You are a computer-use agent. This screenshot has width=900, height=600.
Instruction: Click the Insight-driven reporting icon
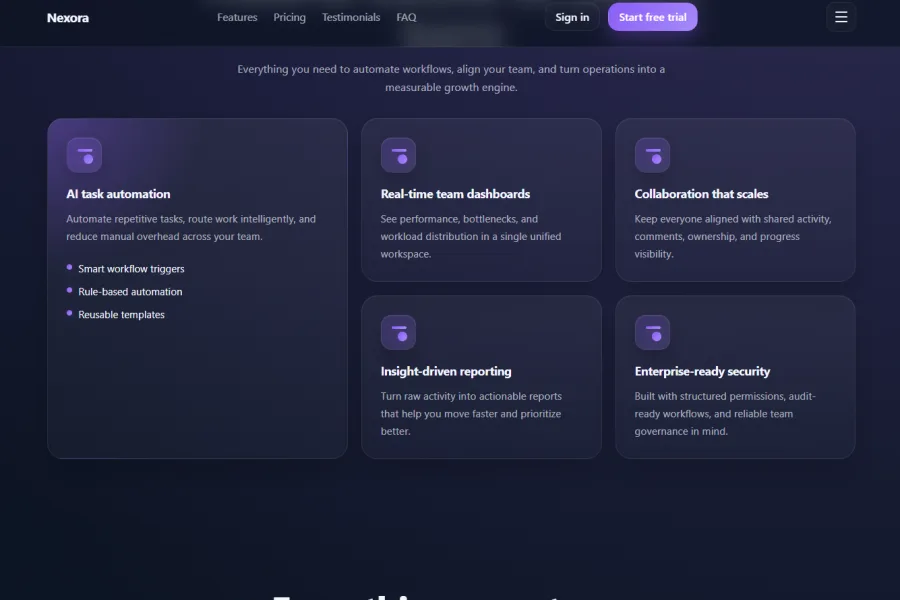[398, 332]
